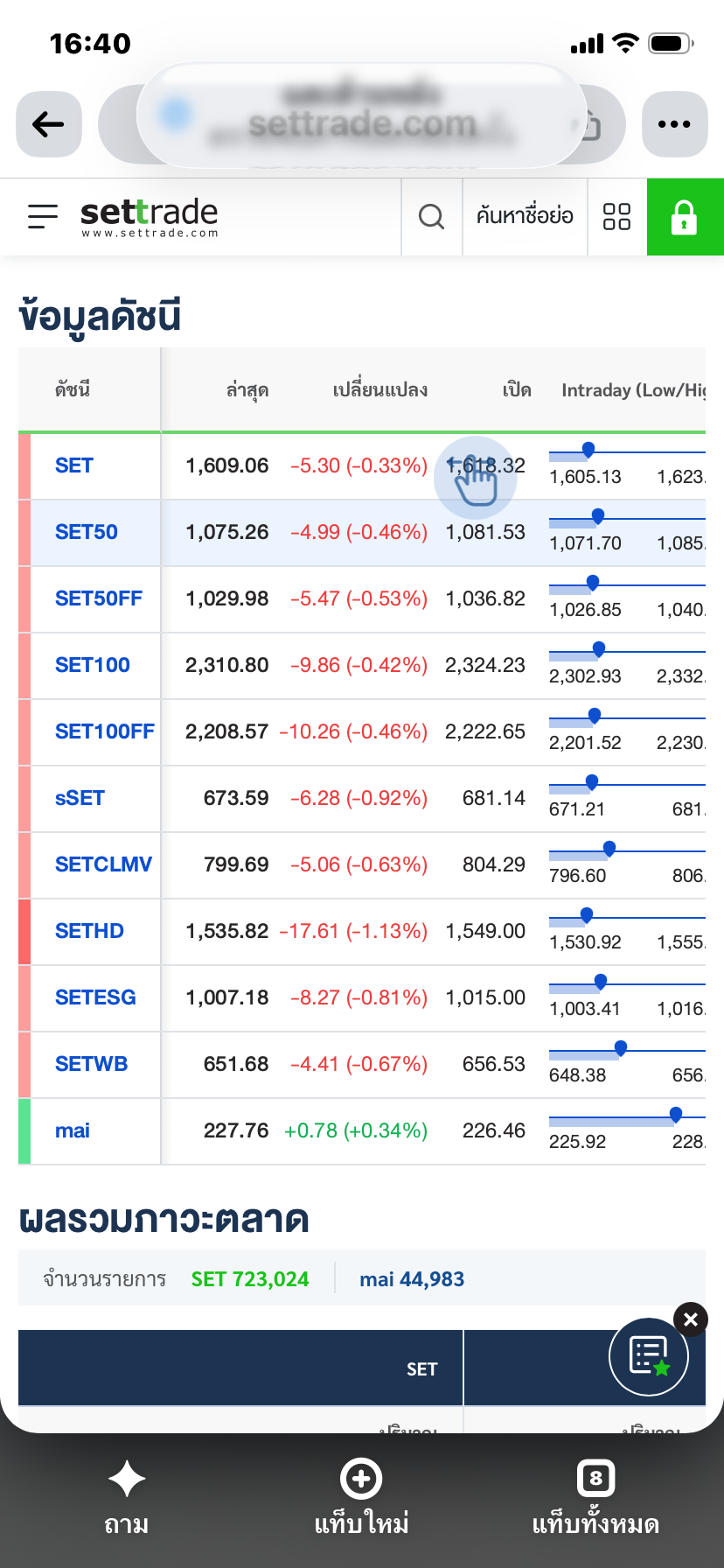Click the mai intraday range slider marker

coord(676,1114)
